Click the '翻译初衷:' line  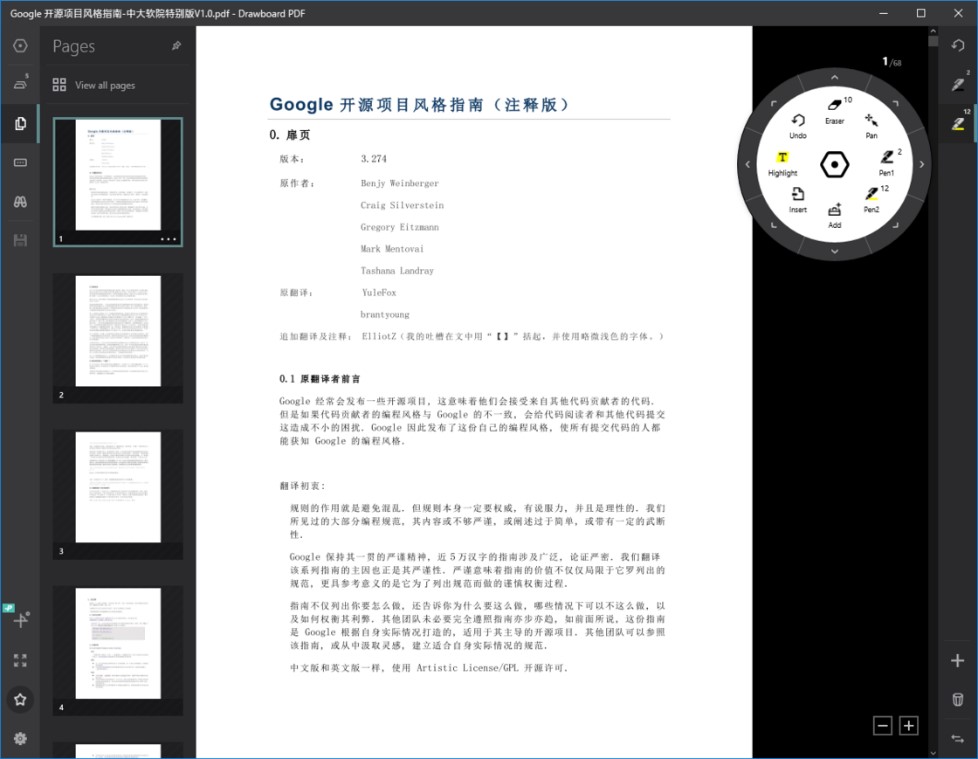(x=303, y=486)
